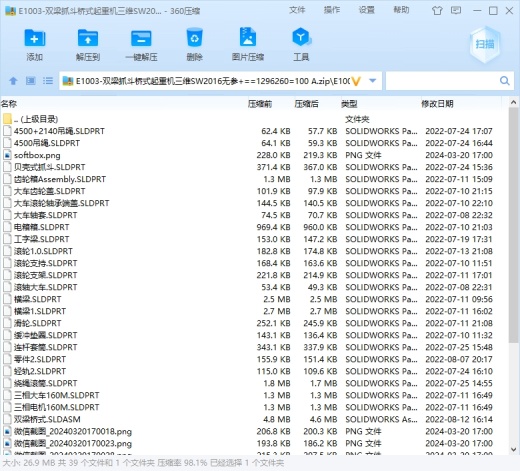Click the scrollbar up arrow
This screenshot has height=471, width=520.
513,103
